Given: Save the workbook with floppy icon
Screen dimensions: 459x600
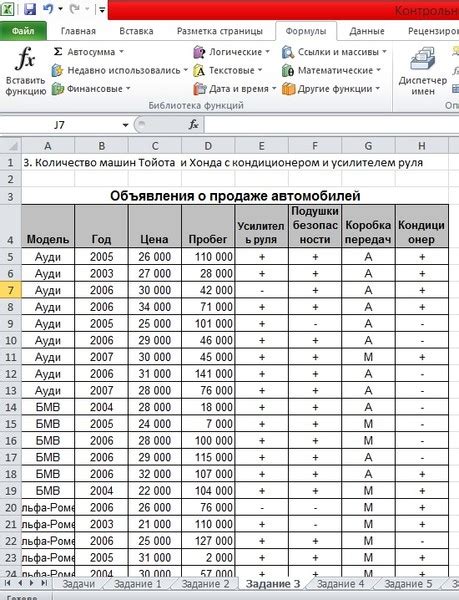Looking at the screenshot, I should [x=29, y=9].
